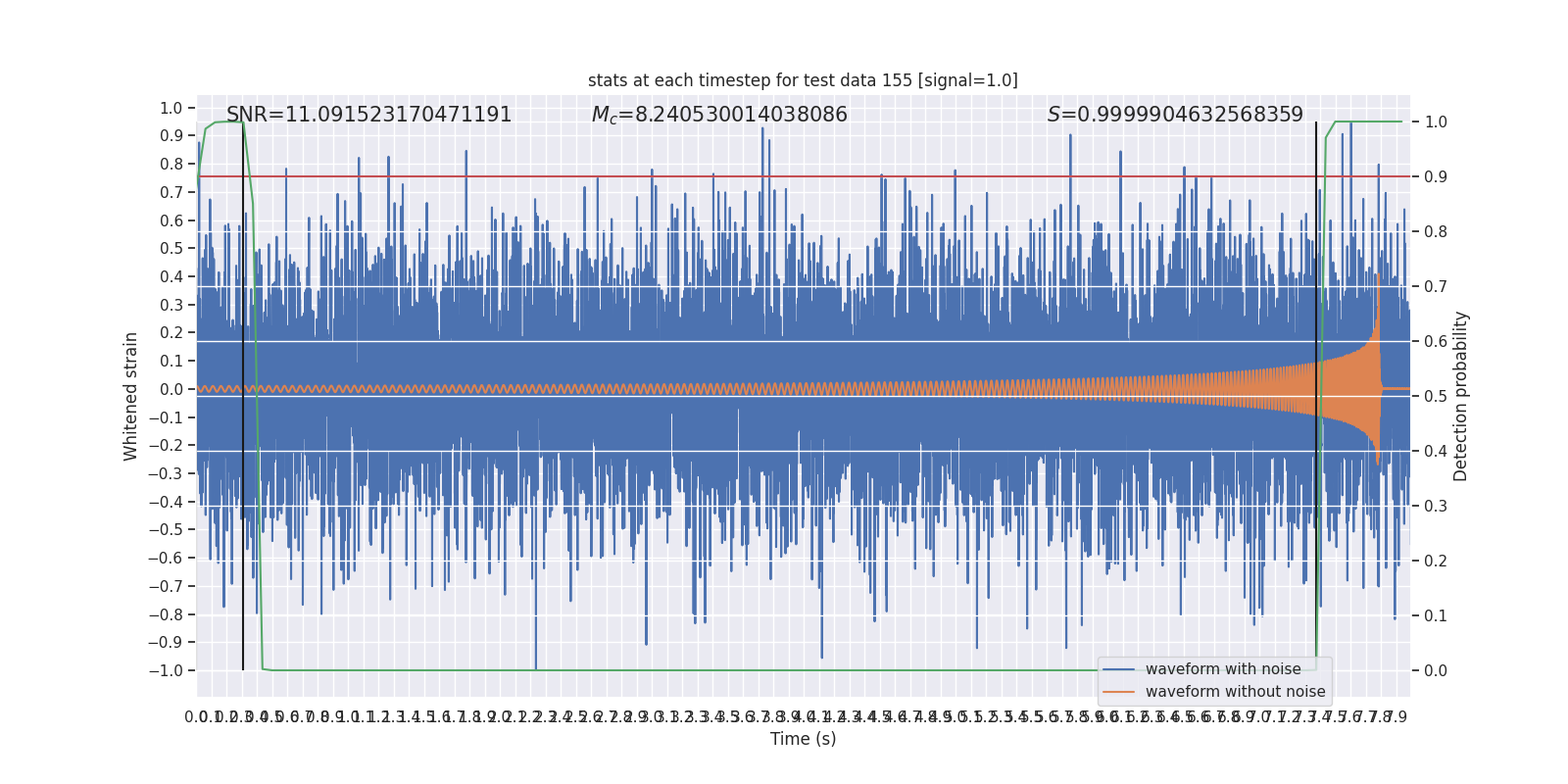Click the 0.5 tick on left strain axis

click(x=171, y=248)
